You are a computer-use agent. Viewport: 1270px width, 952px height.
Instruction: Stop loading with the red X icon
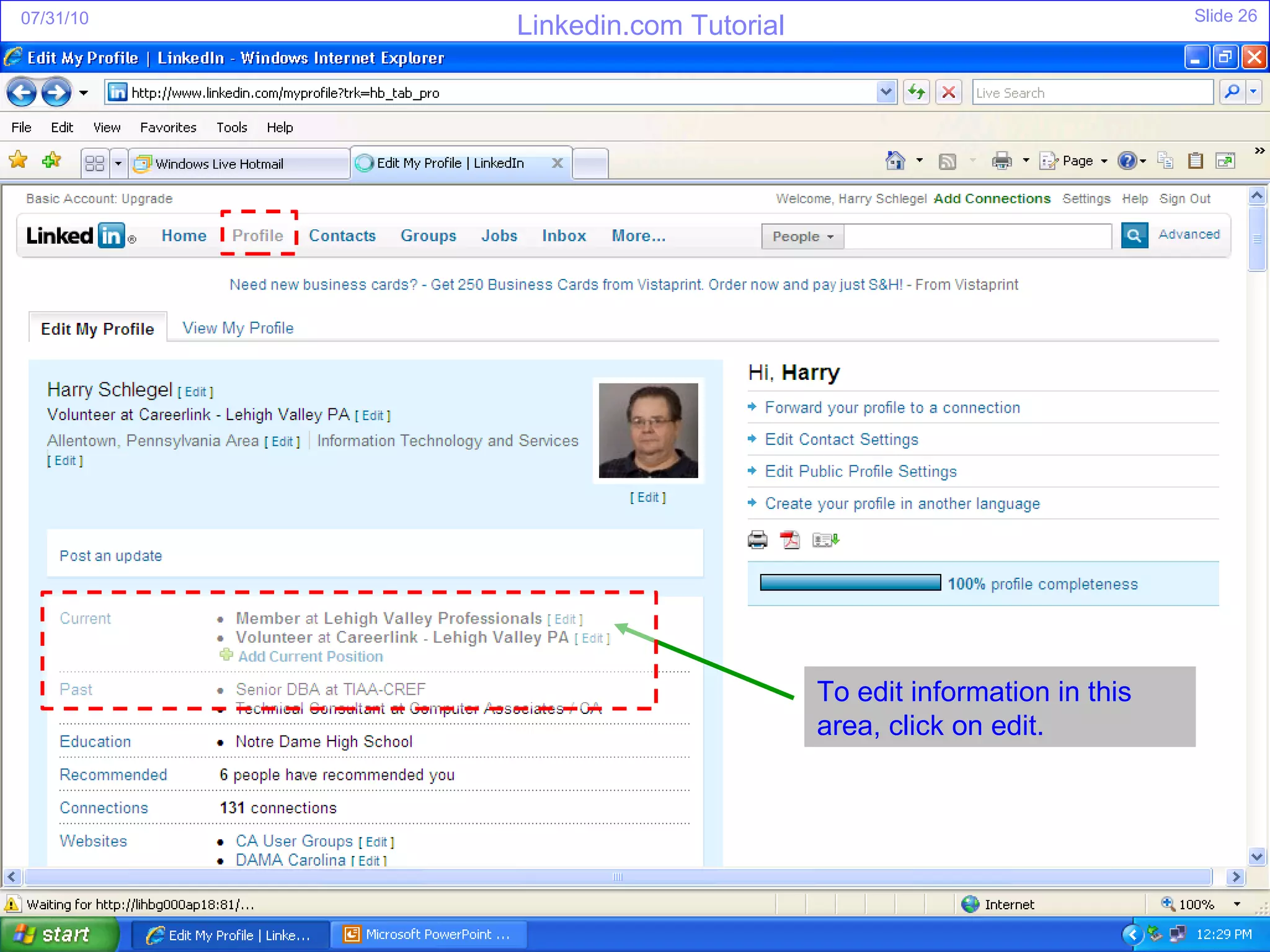[948, 92]
